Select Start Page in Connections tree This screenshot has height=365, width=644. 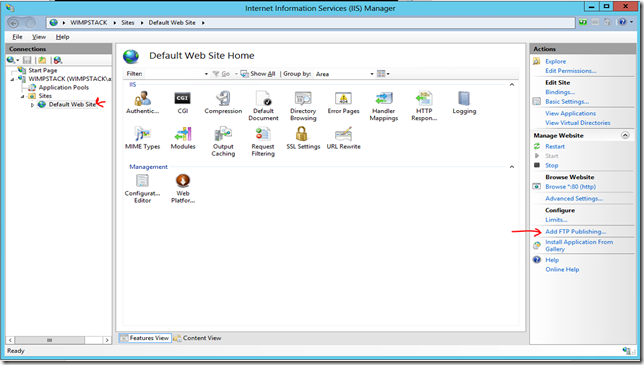point(43,70)
